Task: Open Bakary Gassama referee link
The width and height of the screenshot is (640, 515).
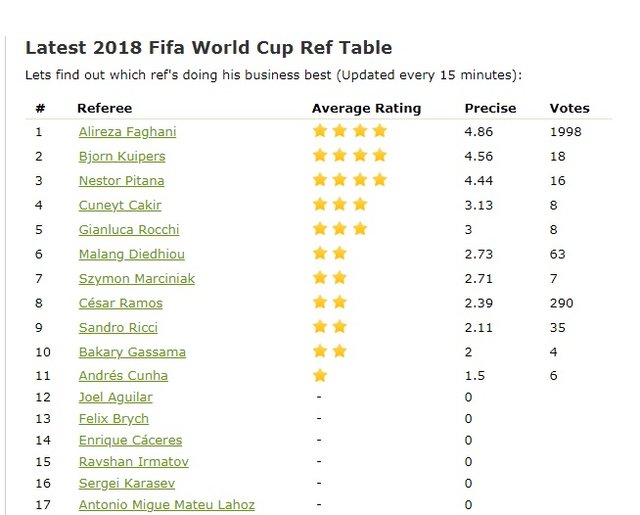Action: pos(132,352)
